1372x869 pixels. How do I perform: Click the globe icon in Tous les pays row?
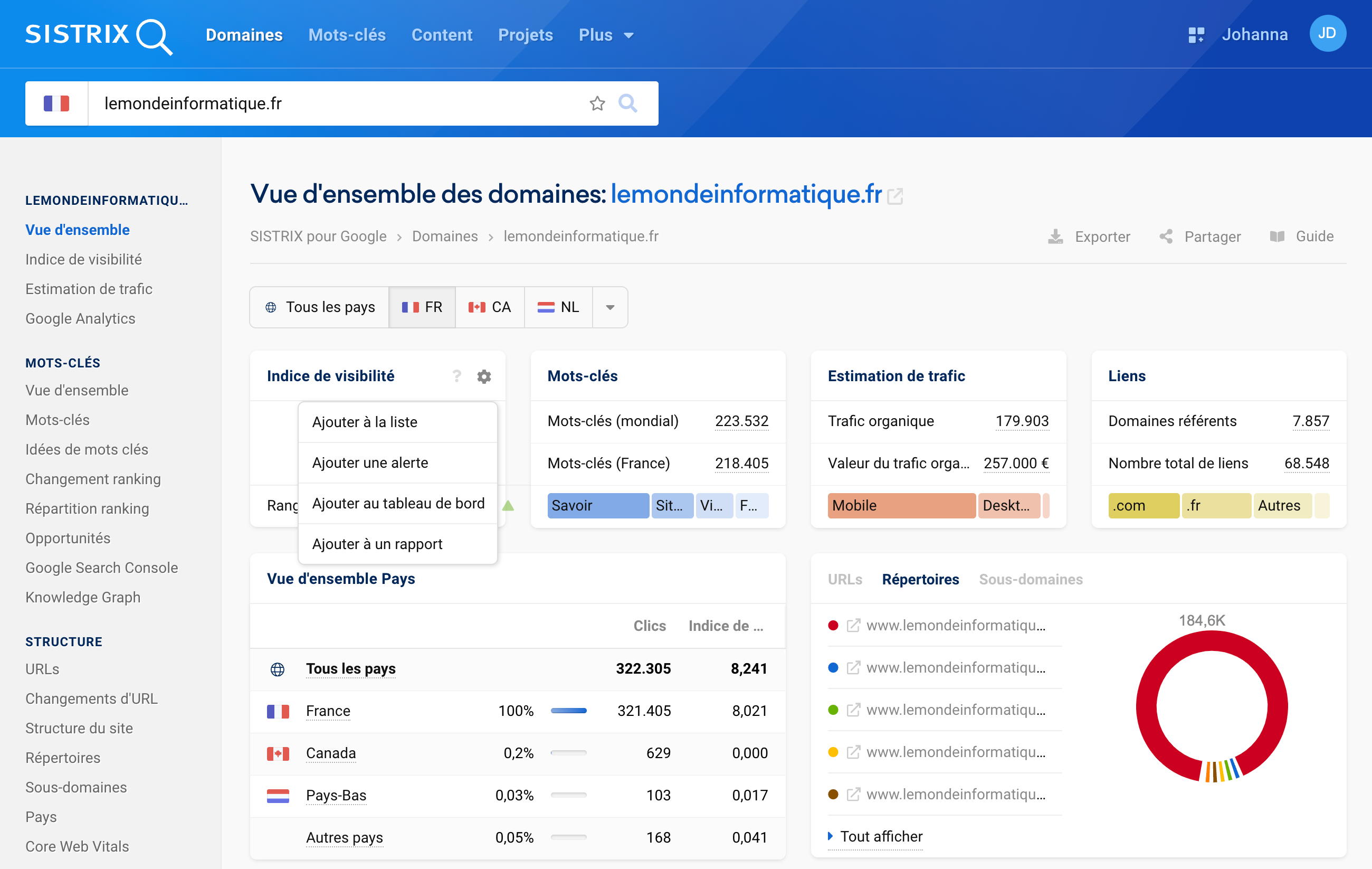[278, 669]
